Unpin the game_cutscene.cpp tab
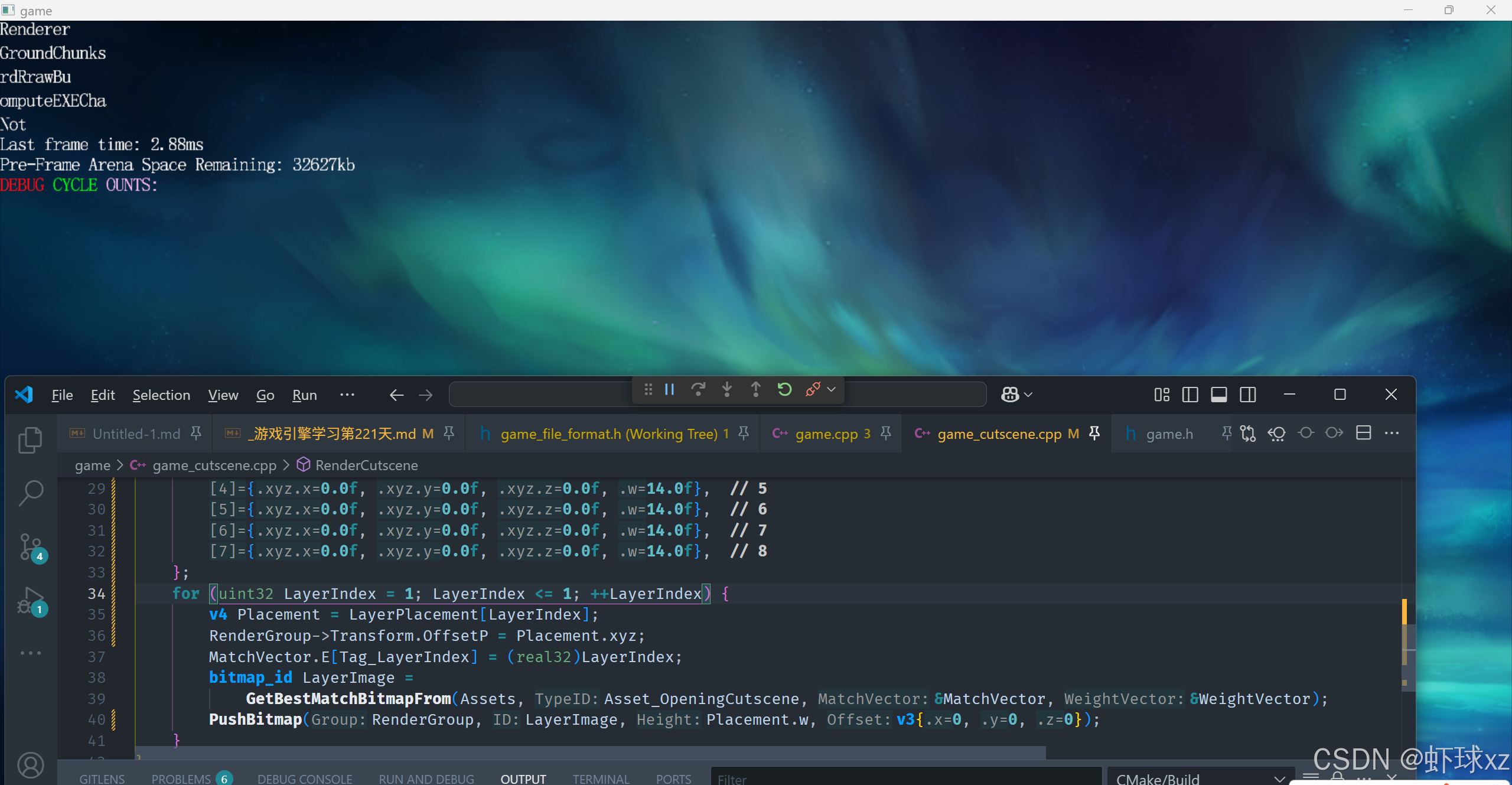The image size is (1512, 785). tap(1094, 434)
